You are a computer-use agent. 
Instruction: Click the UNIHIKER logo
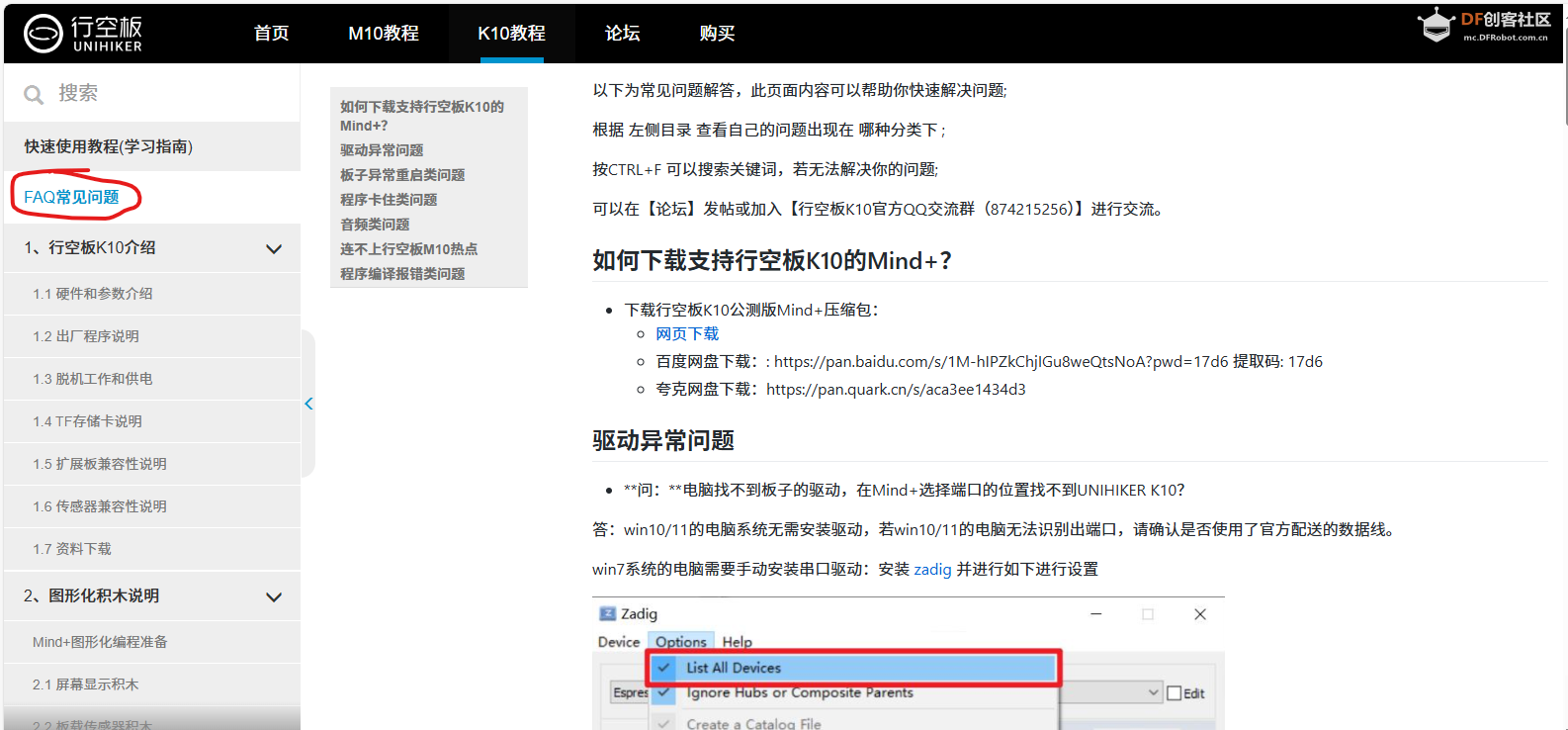tap(83, 34)
